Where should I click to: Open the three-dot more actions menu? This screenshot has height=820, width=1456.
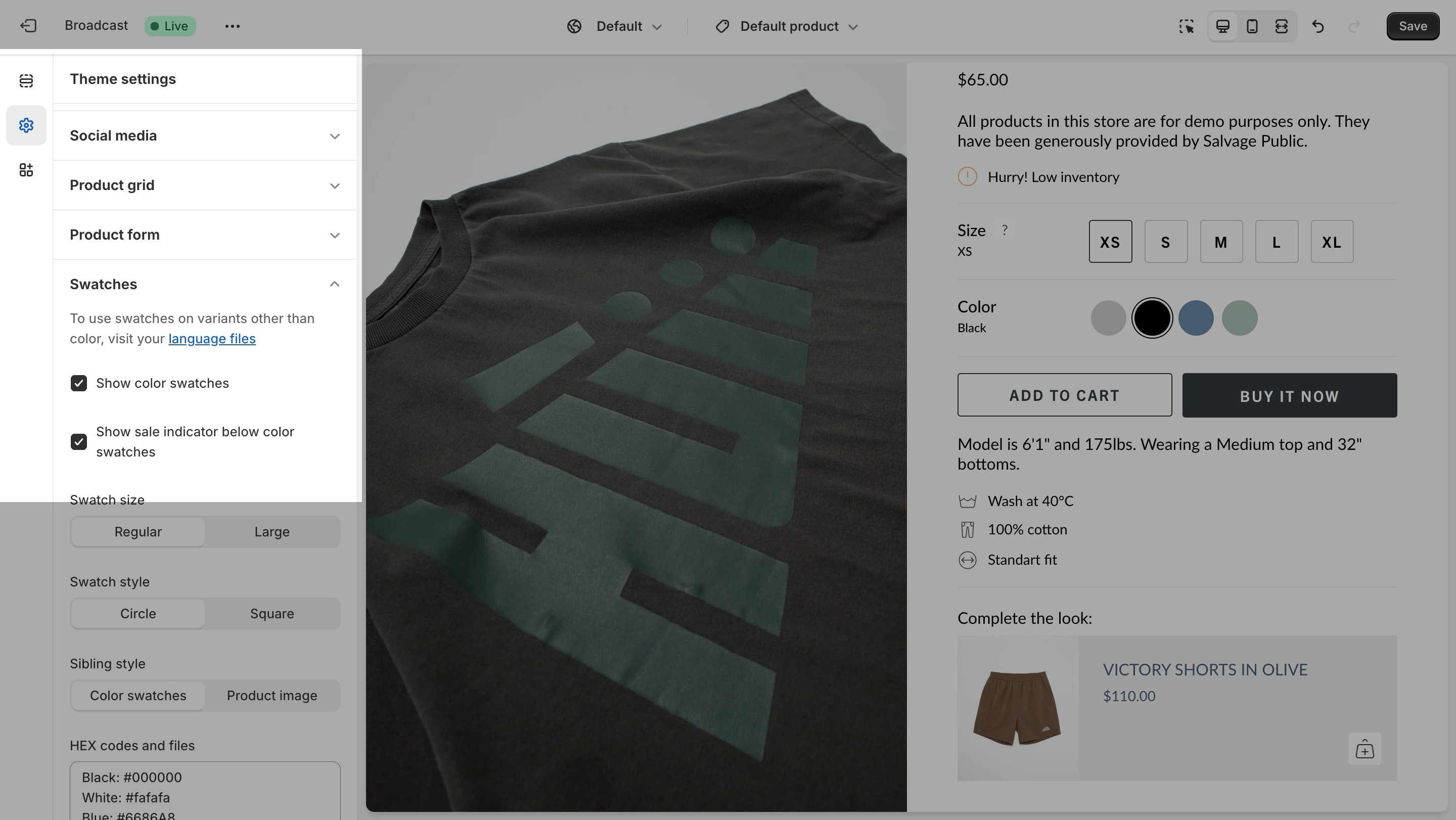coord(233,26)
